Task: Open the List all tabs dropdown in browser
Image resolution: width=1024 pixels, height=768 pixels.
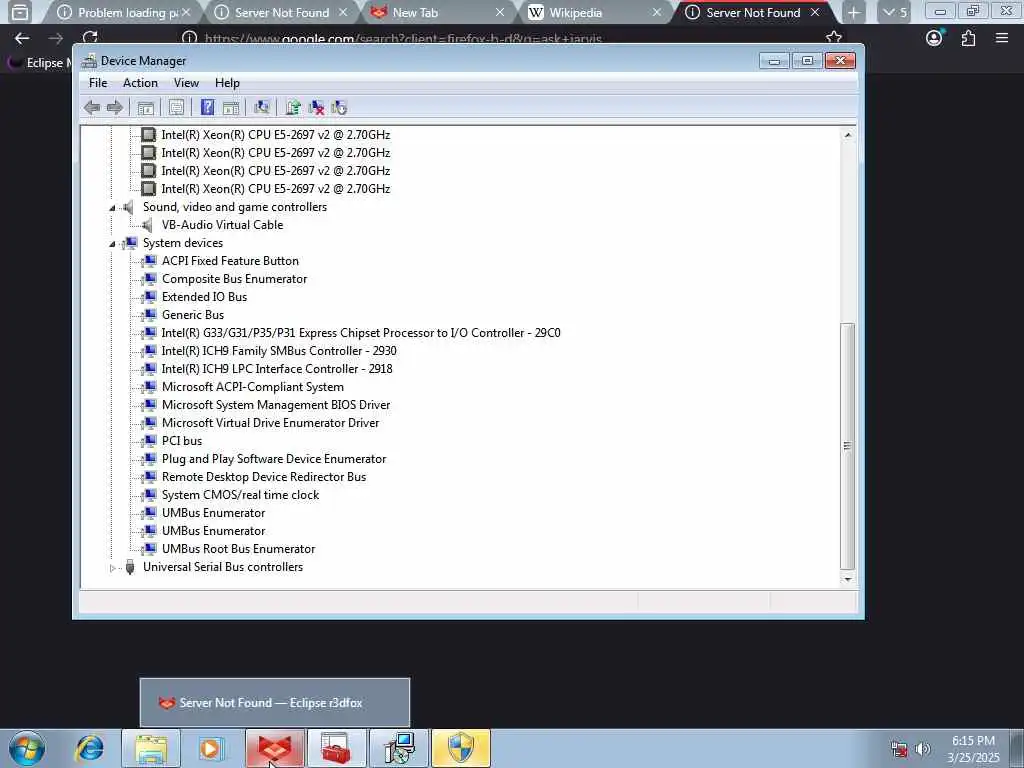Action: point(895,12)
